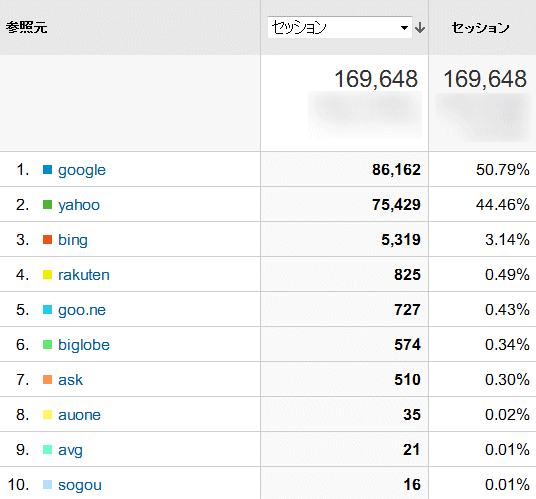536x499 pixels.
Task: Click the 86,162 sessions value
Action: (396, 170)
